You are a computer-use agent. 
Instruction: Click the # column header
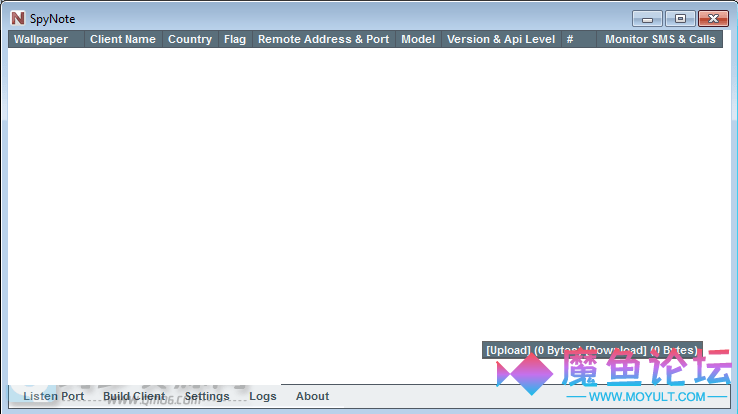(579, 39)
